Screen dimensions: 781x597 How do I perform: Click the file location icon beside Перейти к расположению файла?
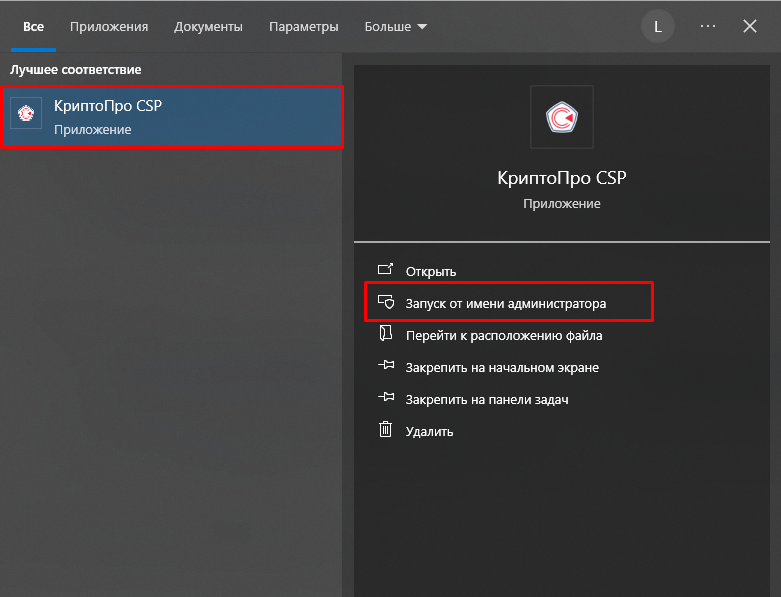pos(385,335)
